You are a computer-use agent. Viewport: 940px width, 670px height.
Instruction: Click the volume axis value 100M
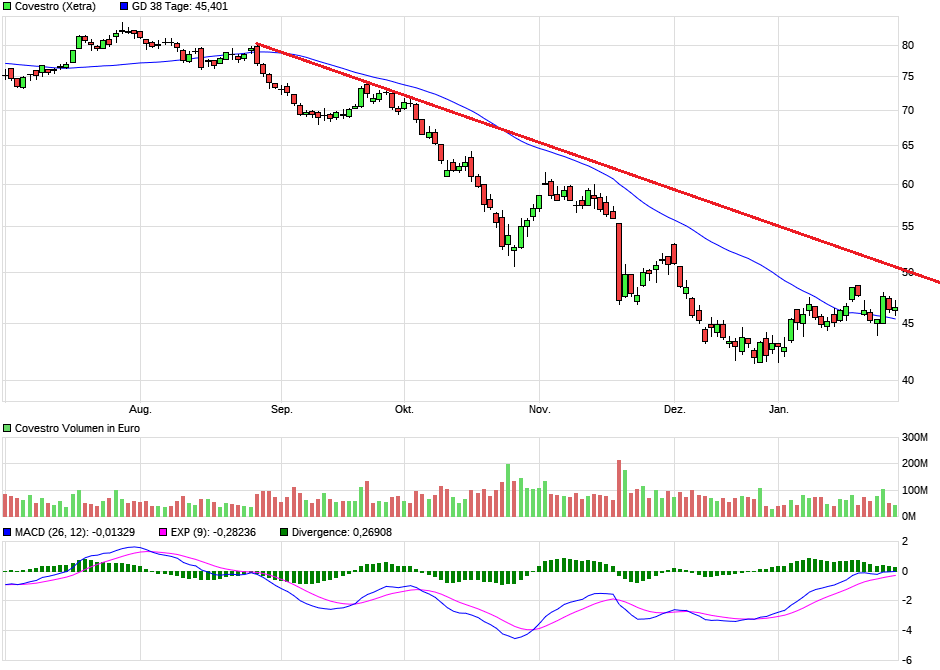pos(915,490)
